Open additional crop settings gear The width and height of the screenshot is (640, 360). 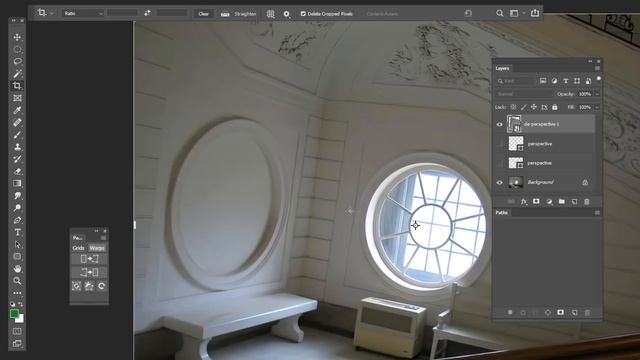[x=287, y=14]
